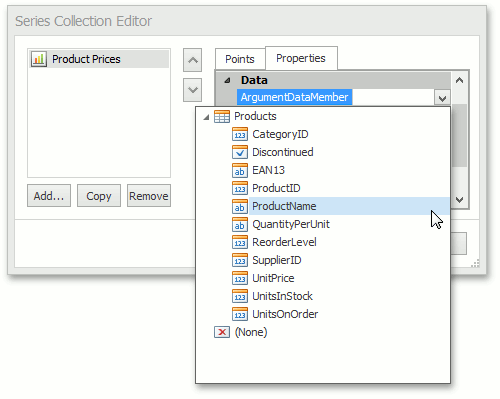Click the checkbox icon beside Discontinued

click(x=240, y=152)
